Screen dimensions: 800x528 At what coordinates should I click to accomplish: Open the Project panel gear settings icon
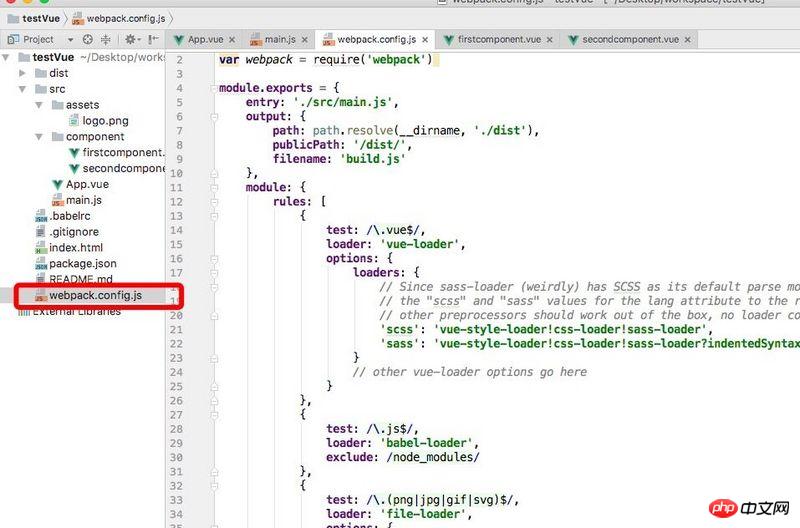[131, 39]
